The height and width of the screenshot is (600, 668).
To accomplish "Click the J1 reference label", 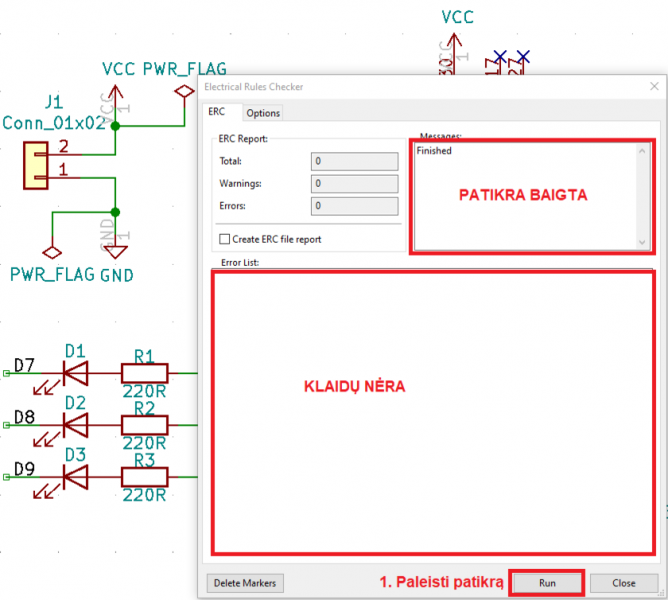I will (x=54, y=102).
